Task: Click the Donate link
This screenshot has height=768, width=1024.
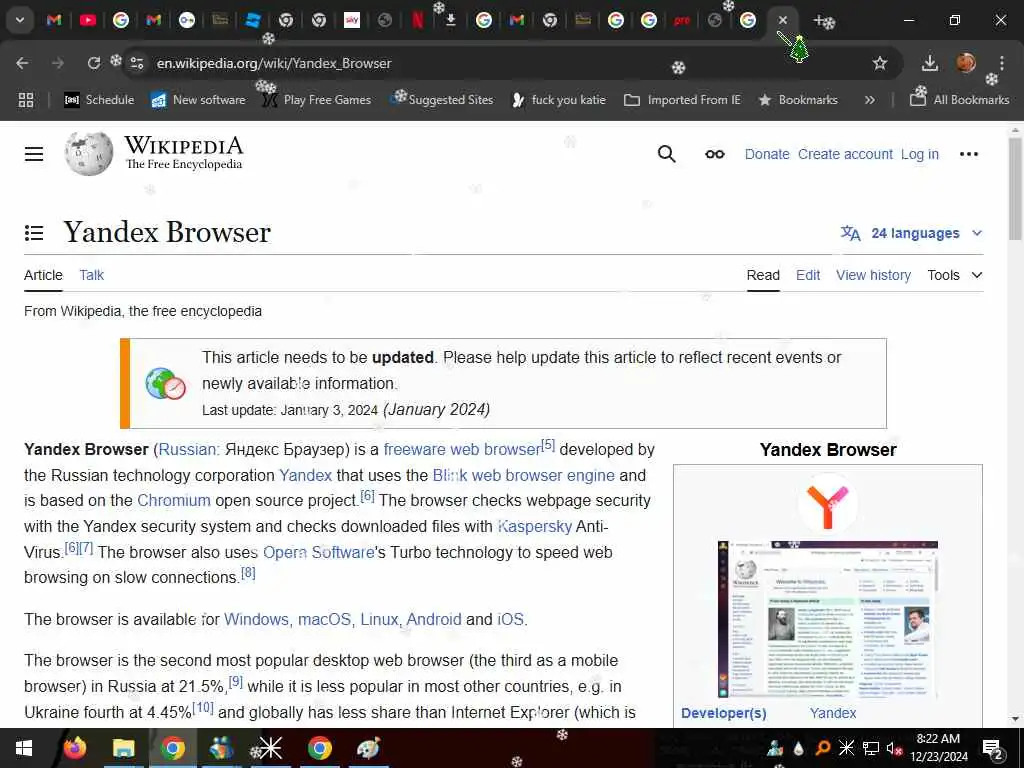Action: pos(767,154)
